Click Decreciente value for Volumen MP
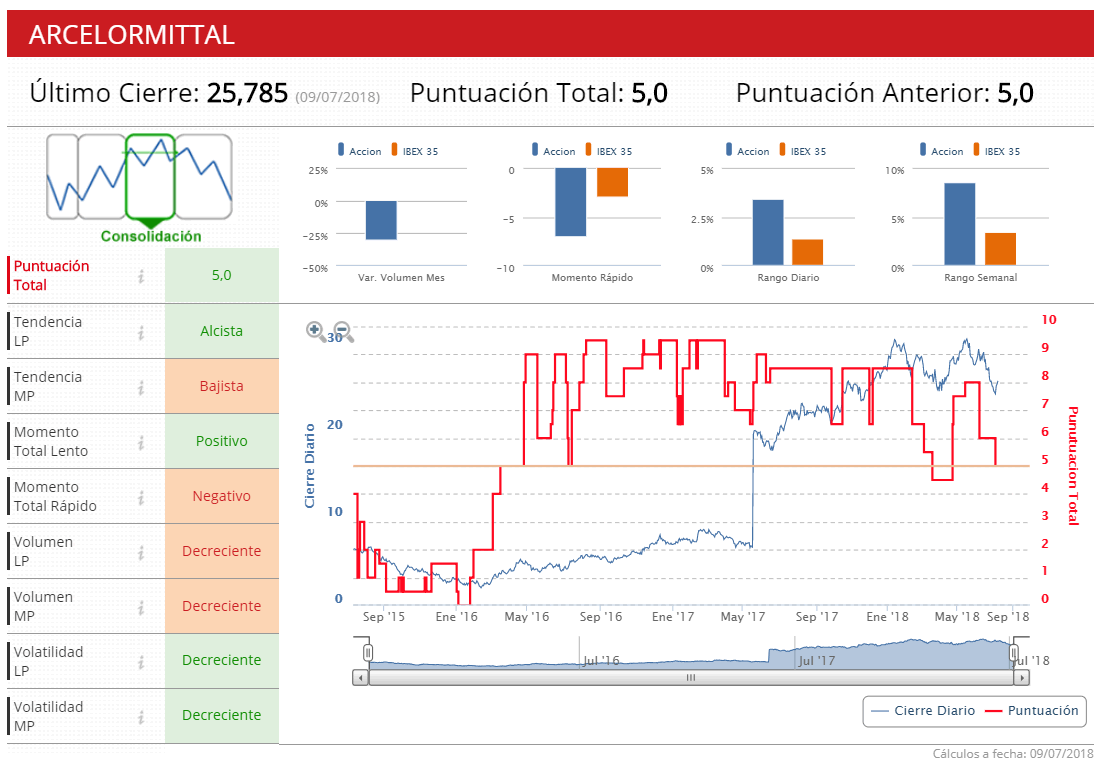The width and height of the screenshot is (1106, 767). [221, 606]
